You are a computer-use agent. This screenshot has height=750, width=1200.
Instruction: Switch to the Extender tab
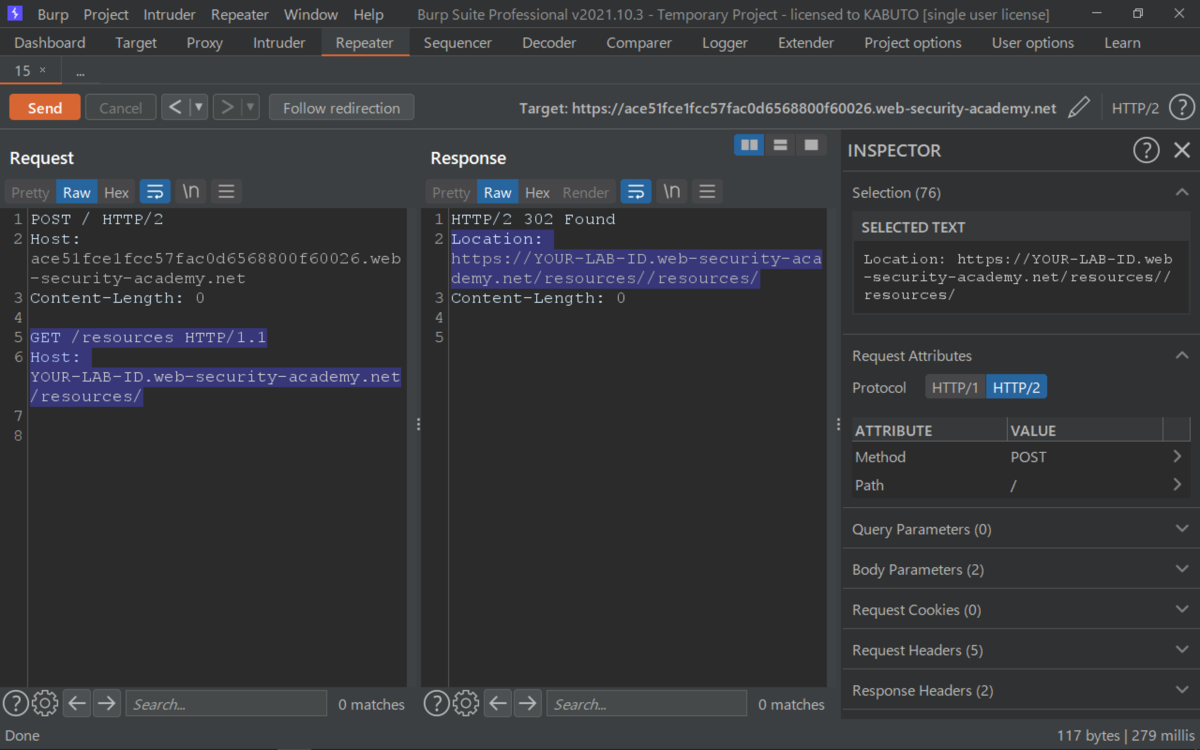(806, 43)
